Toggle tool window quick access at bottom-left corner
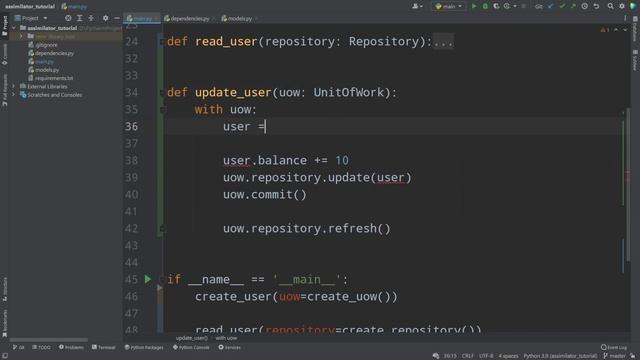 4,356
